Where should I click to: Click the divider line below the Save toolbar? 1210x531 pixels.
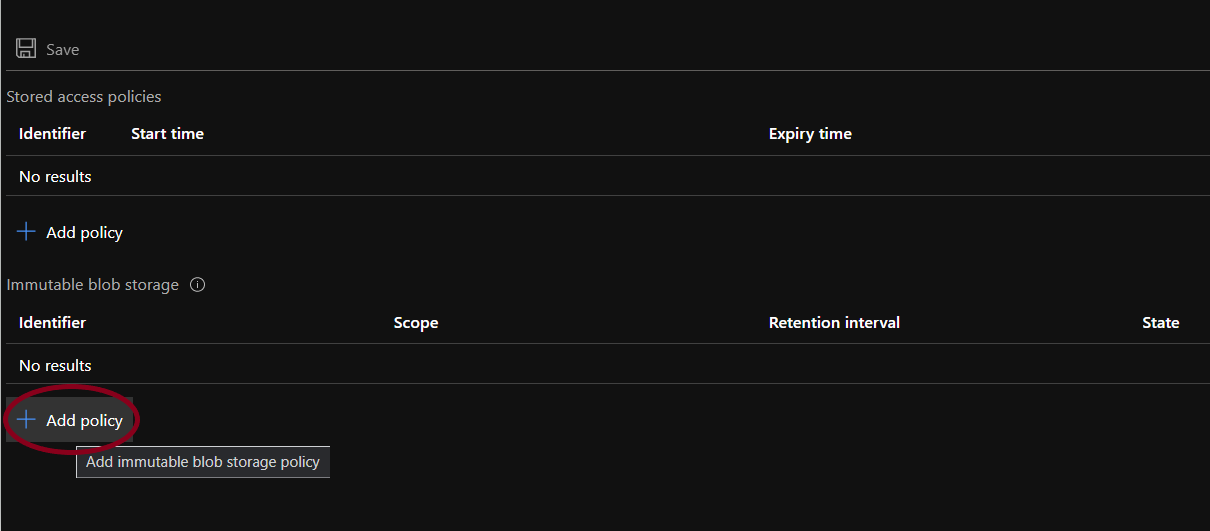(x=605, y=70)
